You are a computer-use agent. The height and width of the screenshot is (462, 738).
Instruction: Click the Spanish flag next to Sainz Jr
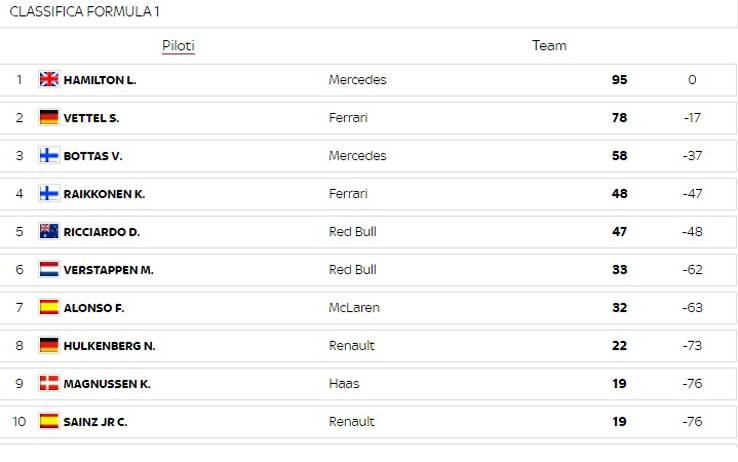pos(49,422)
